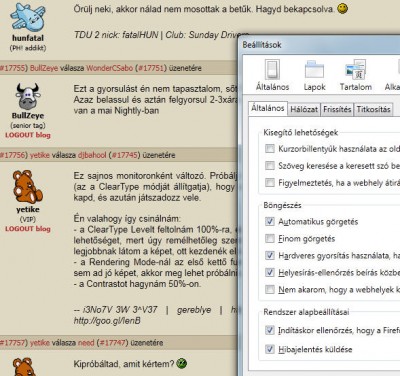The width and height of the screenshot is (400, 376).
Task: Click the 'Rendszer alapbeállításai' group label
Action: 306,312
